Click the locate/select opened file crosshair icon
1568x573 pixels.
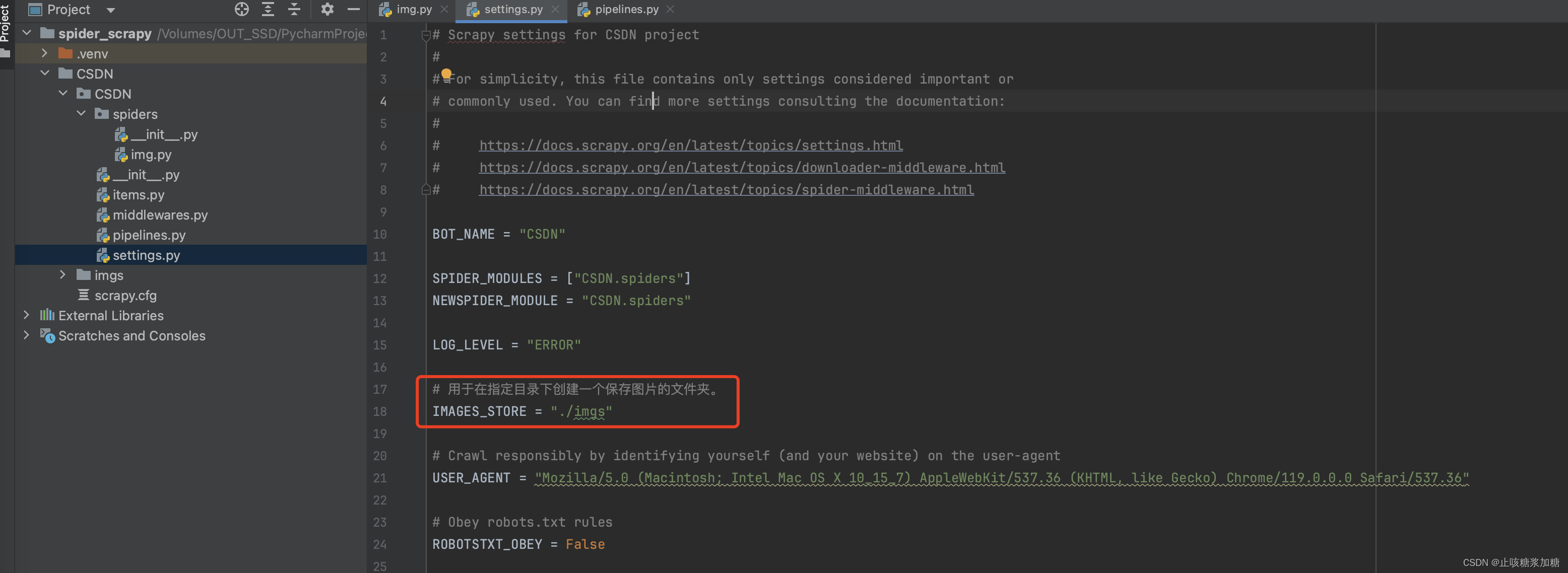[x=242, y=9]
